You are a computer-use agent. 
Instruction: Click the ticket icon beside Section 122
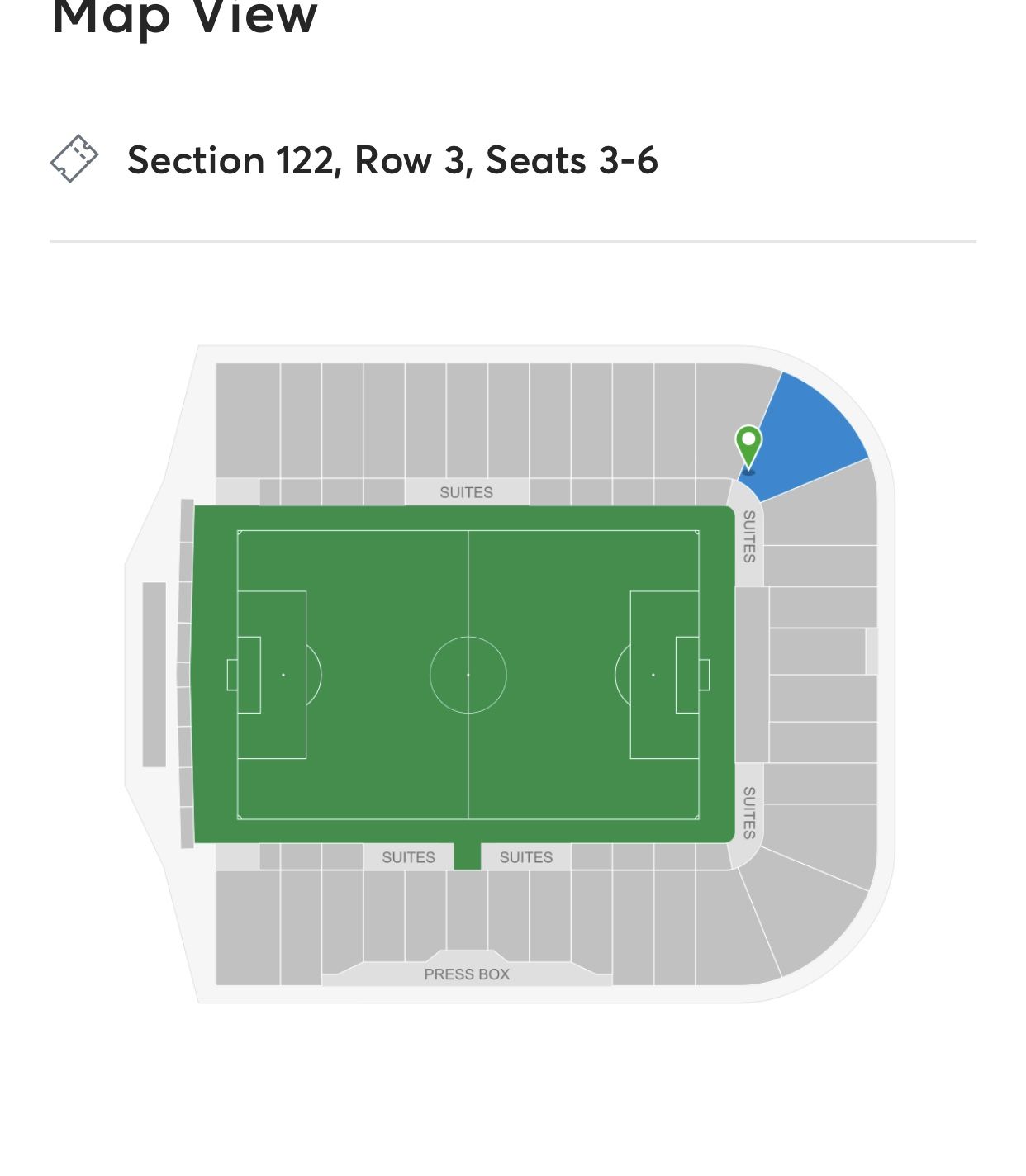[x=74, y=159]
